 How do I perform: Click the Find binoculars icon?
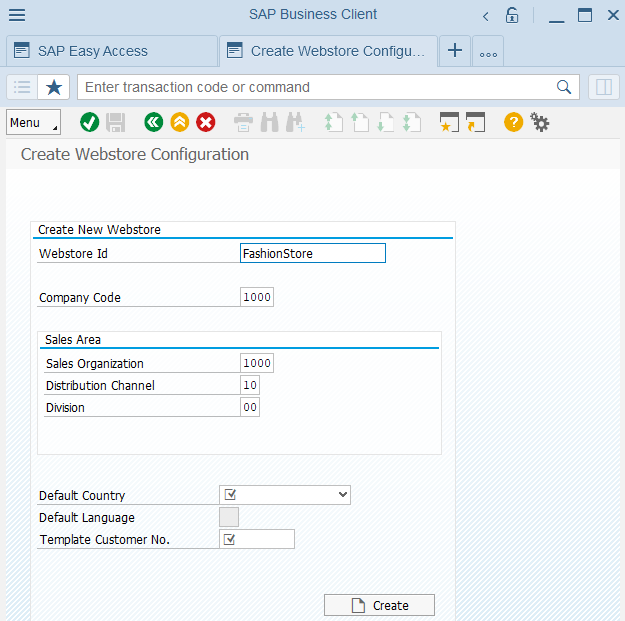[269, 122]
